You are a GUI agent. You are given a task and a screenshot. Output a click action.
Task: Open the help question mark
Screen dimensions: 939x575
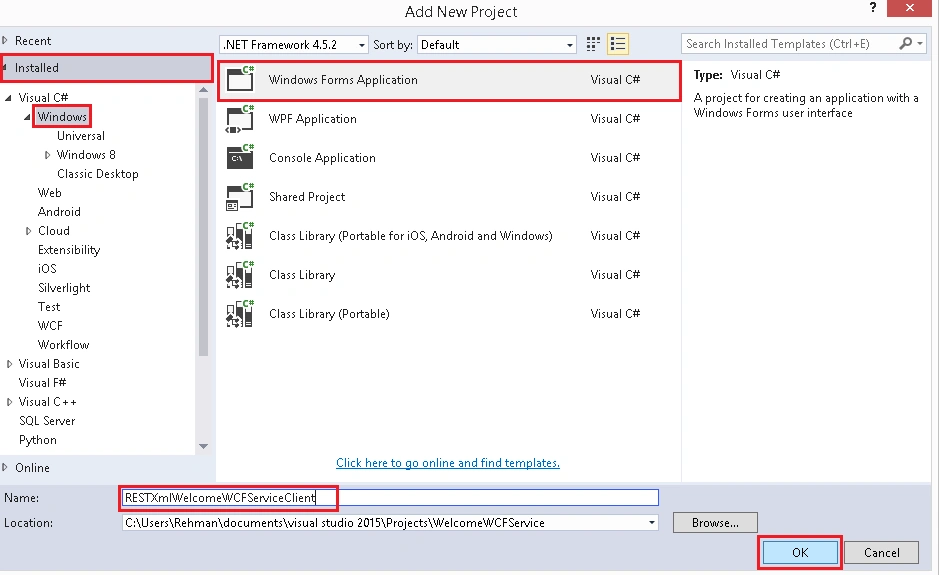[x=873, y=8]
